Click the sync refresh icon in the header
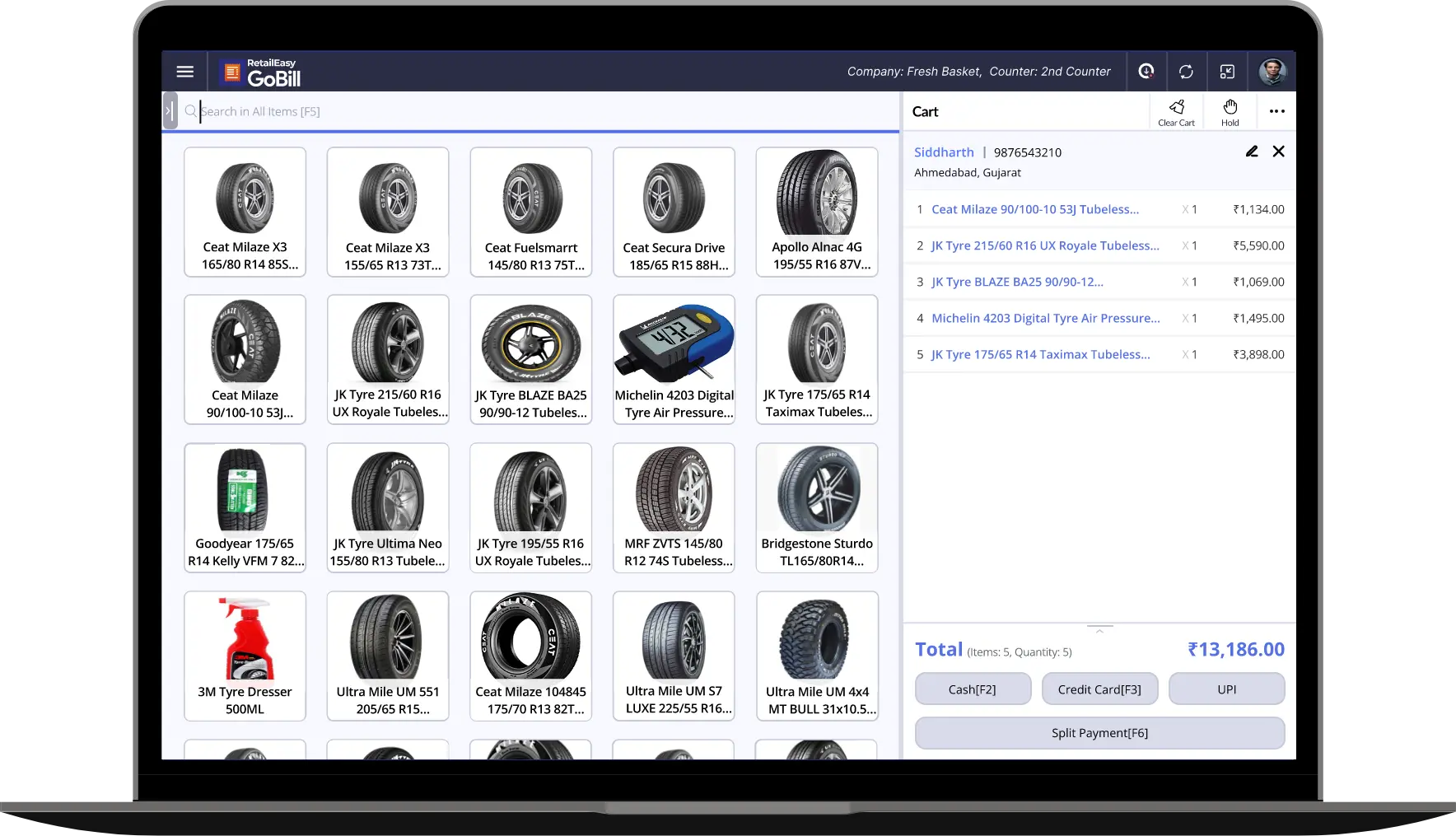Image resolution: width=1456 pixels, height=836 pixels. pyautogui.click(x=1187, y=72)
